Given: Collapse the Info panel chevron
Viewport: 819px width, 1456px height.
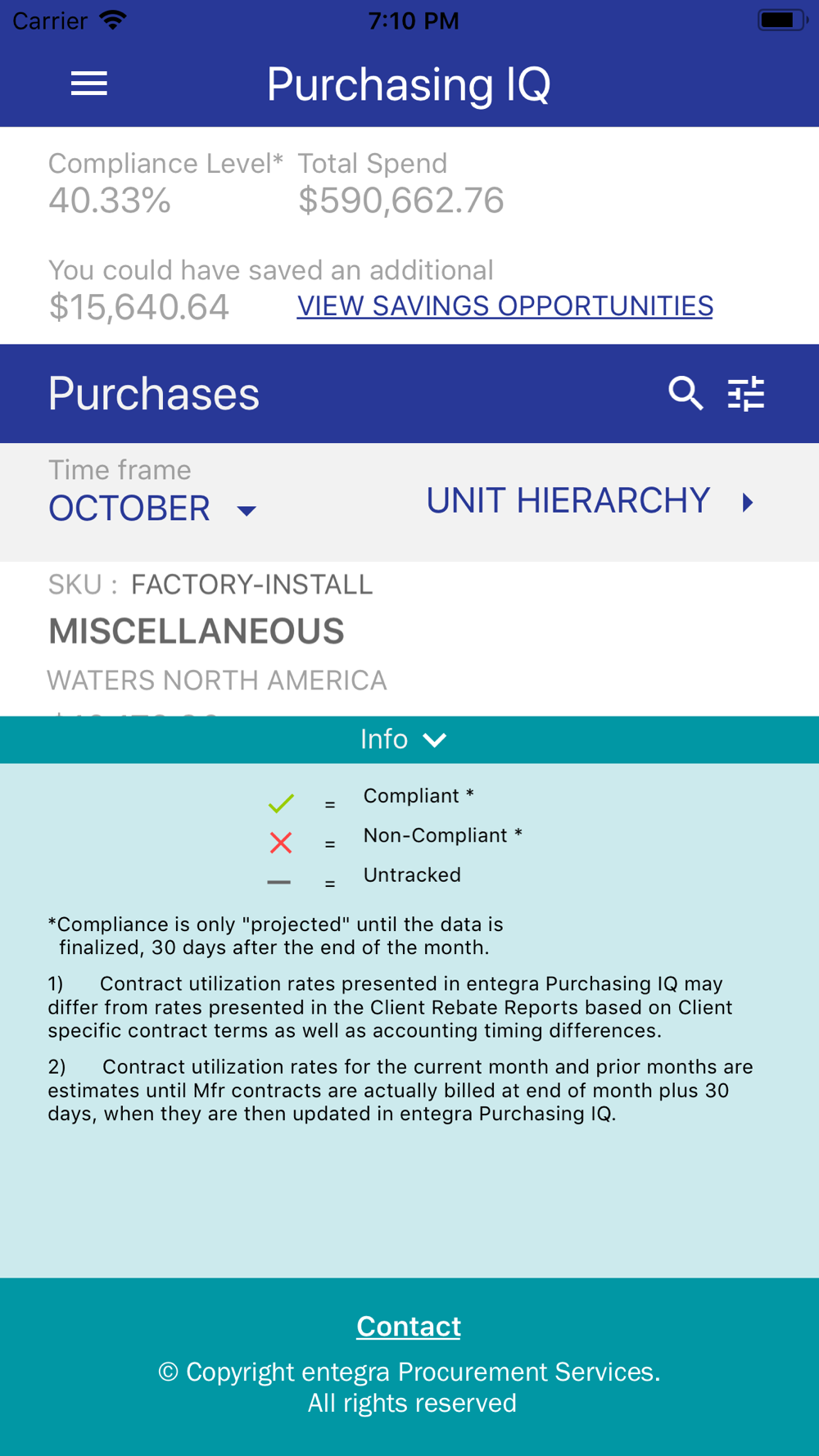Looking at the screenshot, I should (x=435, y=739).
